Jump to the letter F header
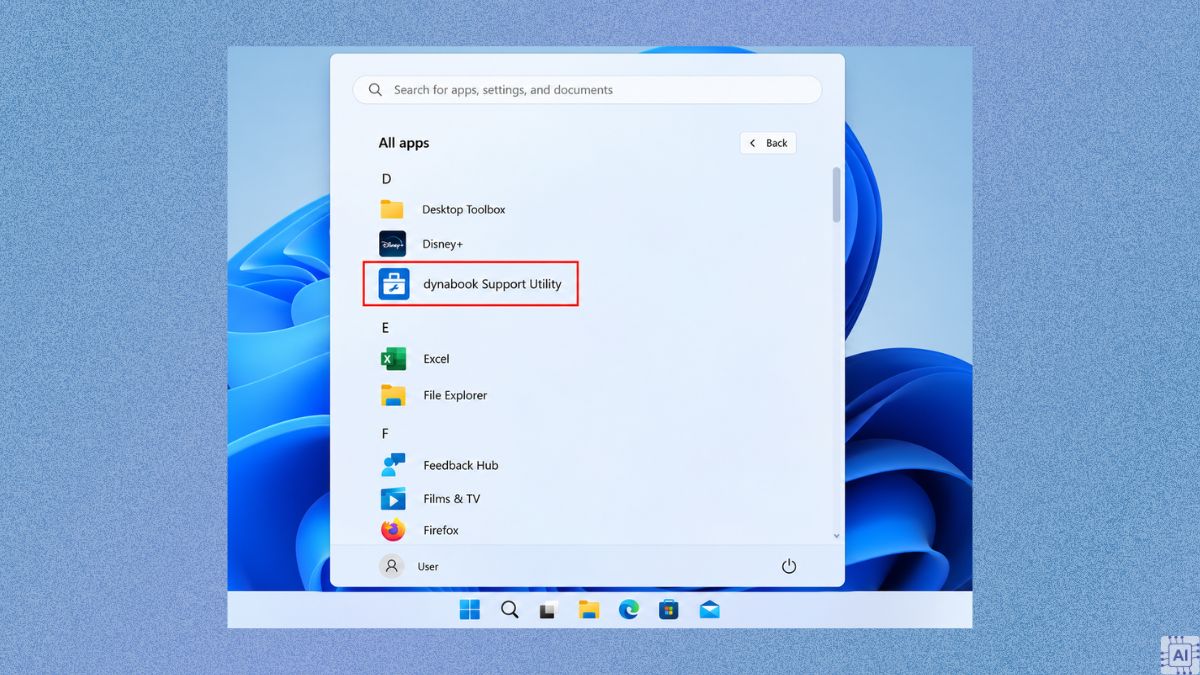 coord(385,434)
